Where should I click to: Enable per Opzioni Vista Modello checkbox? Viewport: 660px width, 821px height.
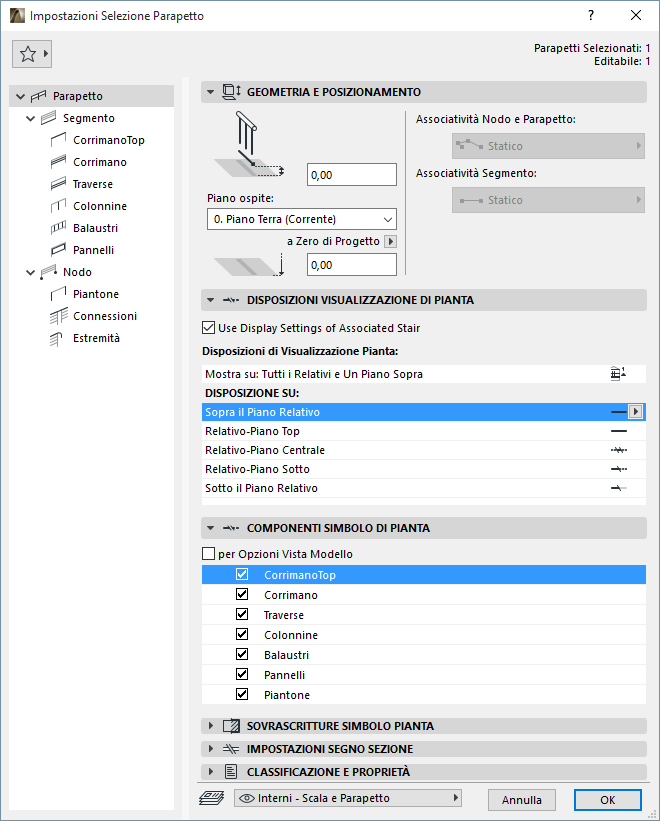pos(208,554)
